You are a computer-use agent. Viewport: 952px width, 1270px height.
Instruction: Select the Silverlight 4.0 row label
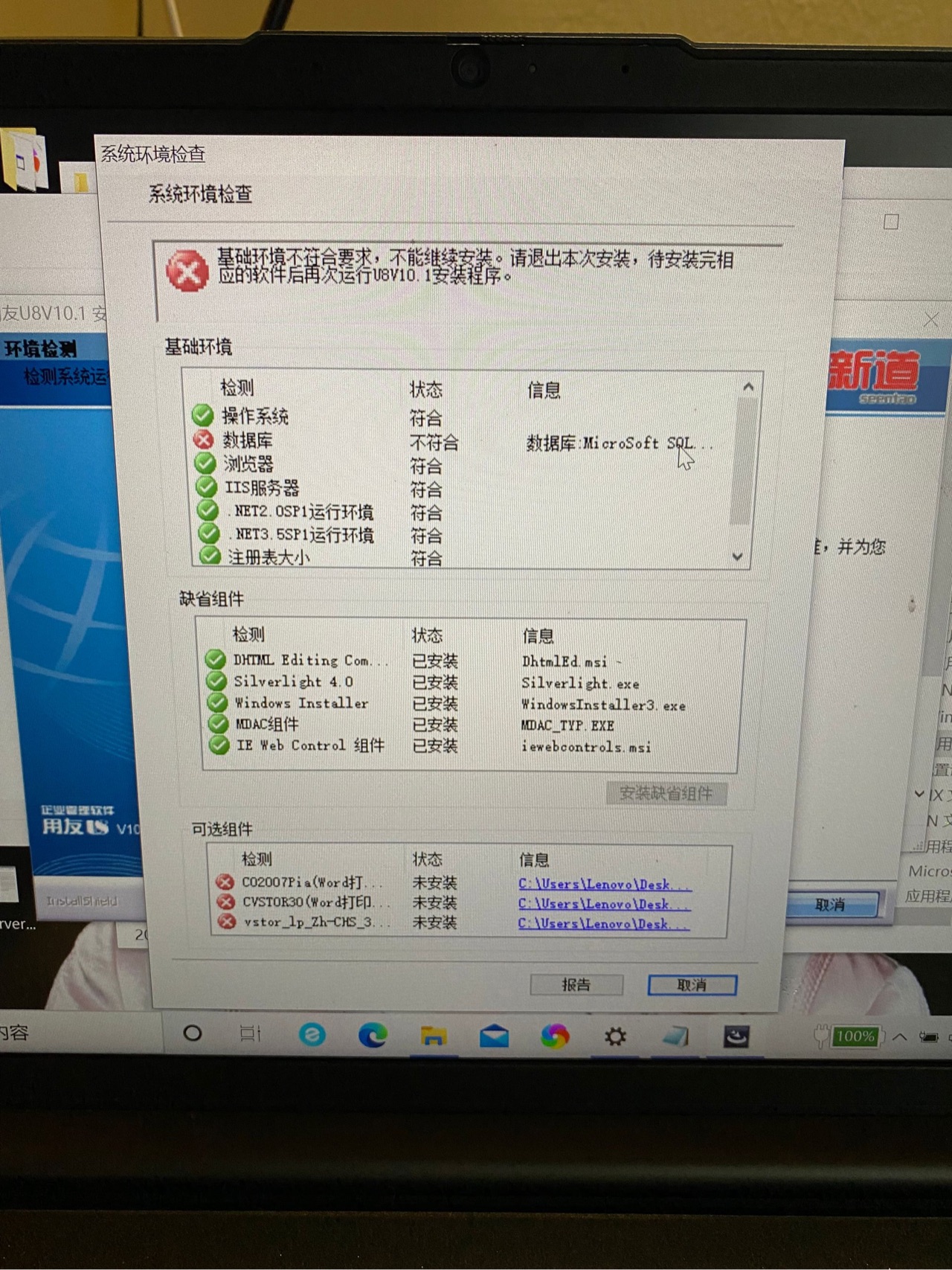click(293, 681)
